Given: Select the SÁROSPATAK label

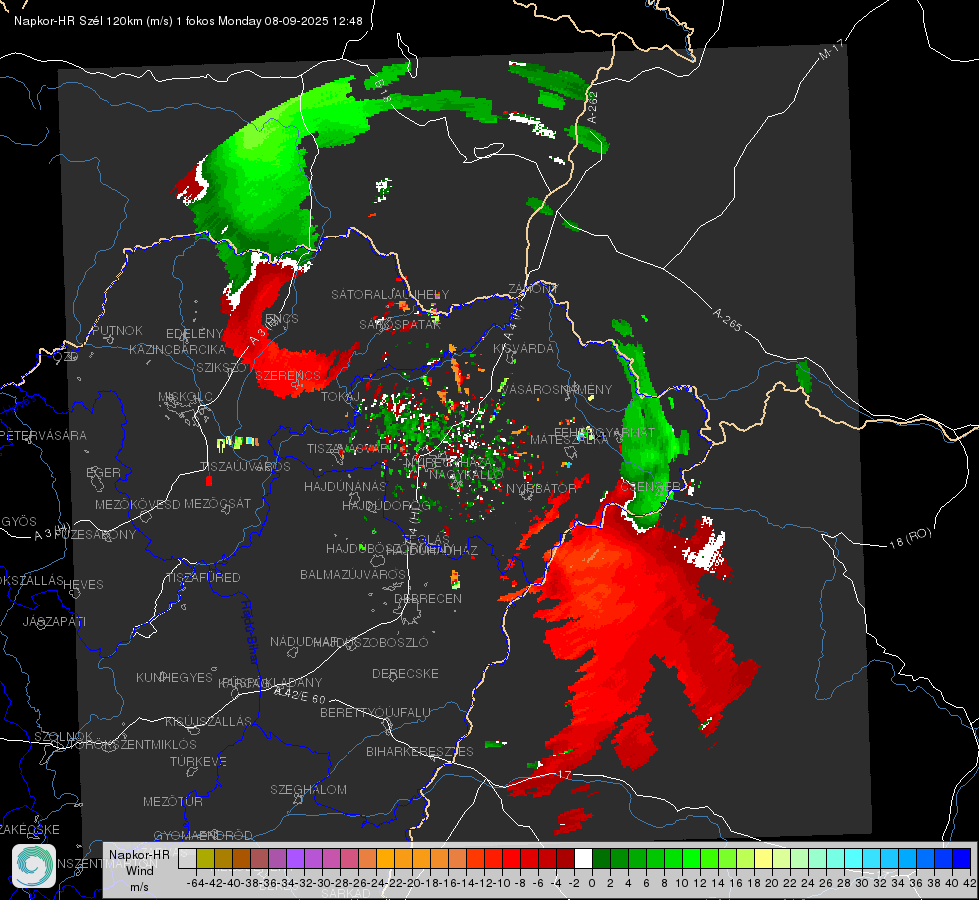Looking at the screenshot, I should [400, 324].
